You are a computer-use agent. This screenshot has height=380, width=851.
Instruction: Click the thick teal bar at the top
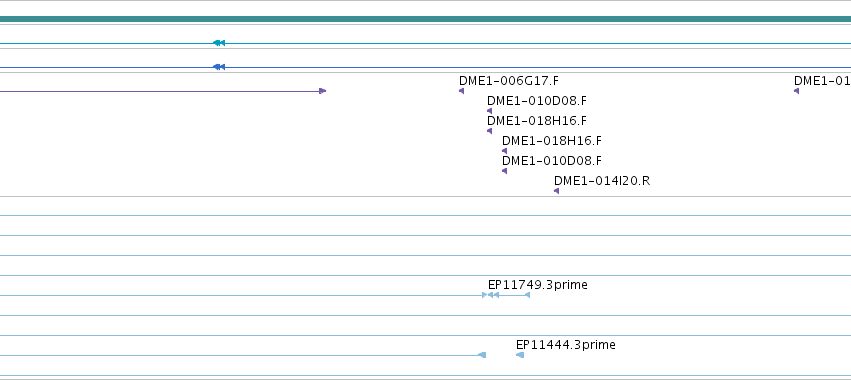click(426, 19)
